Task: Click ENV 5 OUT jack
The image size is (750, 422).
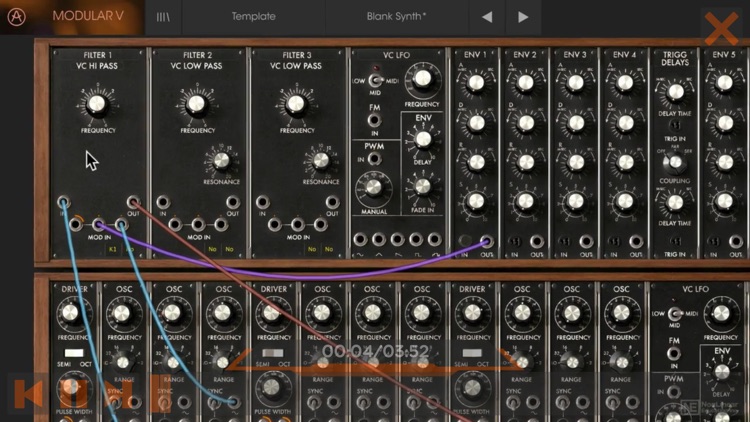Action: coord(736,241)
